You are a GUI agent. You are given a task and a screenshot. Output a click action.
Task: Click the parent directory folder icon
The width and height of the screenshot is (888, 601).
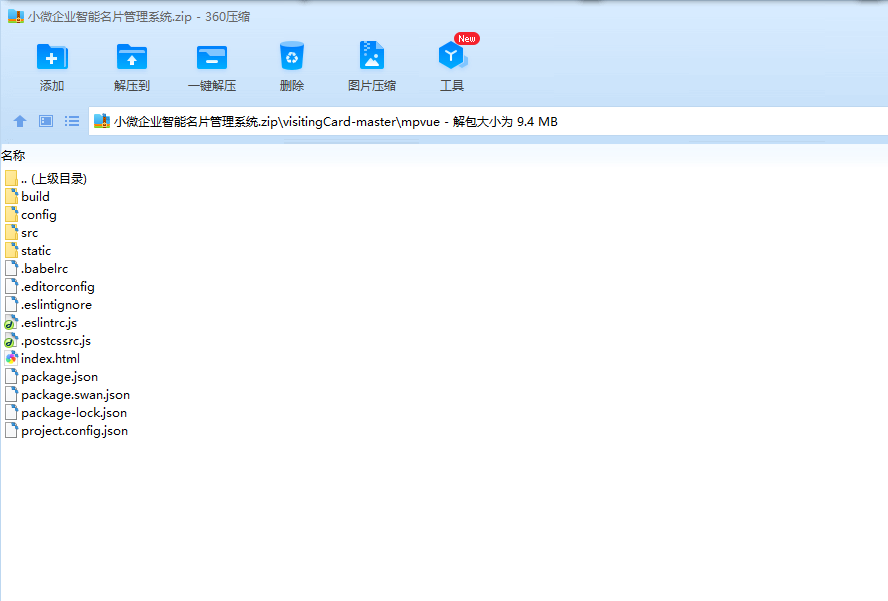tap(11, 178)
